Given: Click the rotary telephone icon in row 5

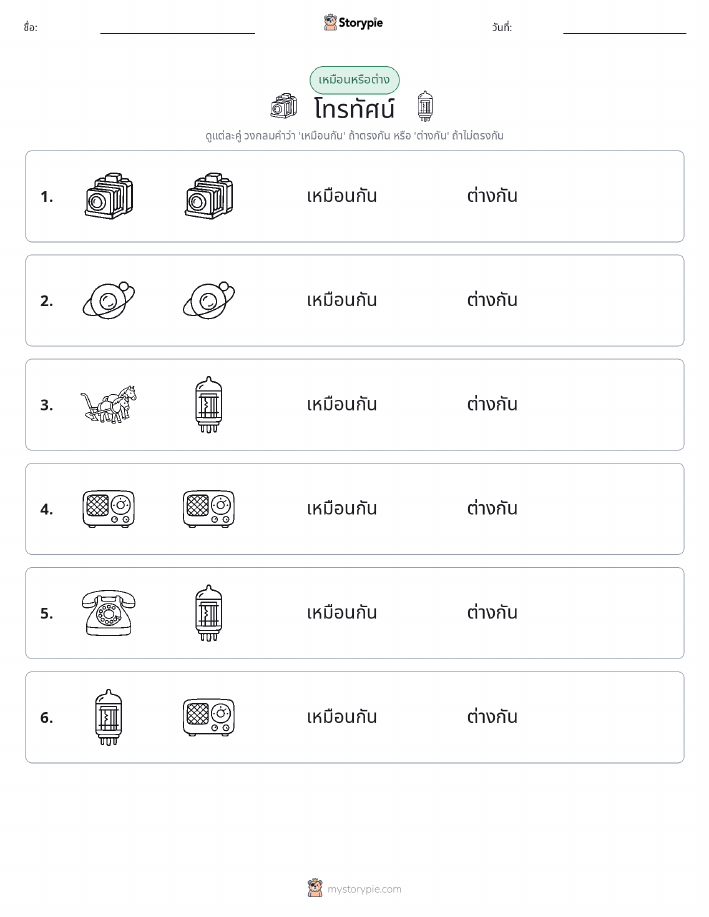Looking at the screenshot, I should [109, 612].
